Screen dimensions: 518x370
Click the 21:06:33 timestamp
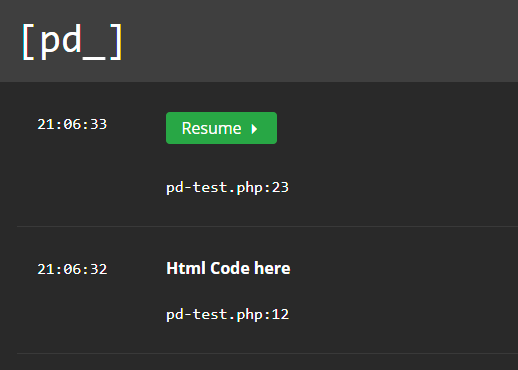(72, 124)
